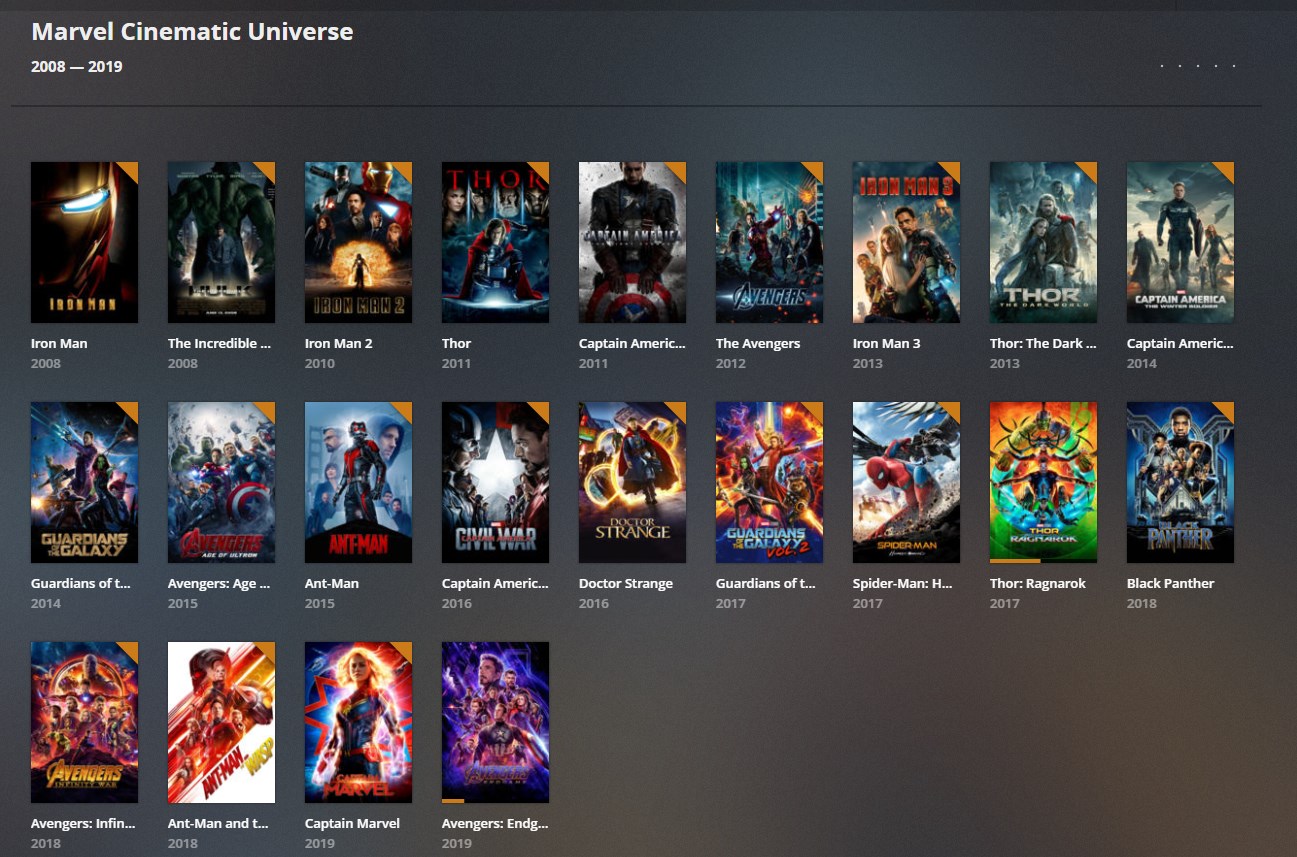The height and width of the screenshot is (857, 1297).
Task: Click the orange unwatched flag on Thor poster
Action: point(541,170)
